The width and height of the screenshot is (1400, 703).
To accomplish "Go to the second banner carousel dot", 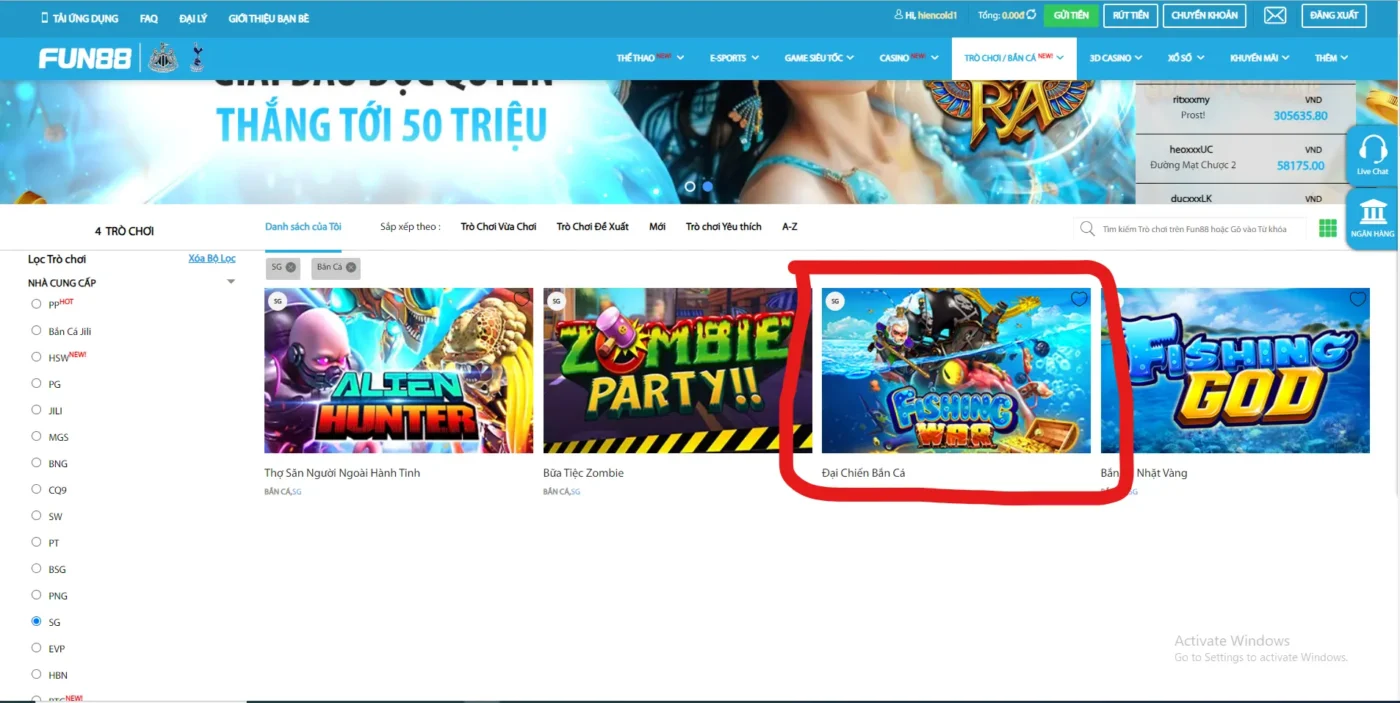I will [708, 186].
